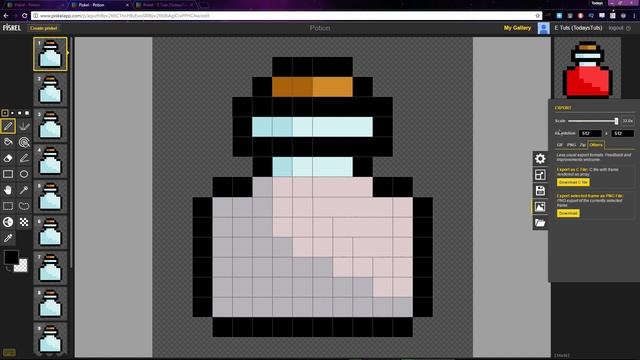Switch to the Others export tab
The width and height of the screenshot is (640, 360).
click(596, 145)
